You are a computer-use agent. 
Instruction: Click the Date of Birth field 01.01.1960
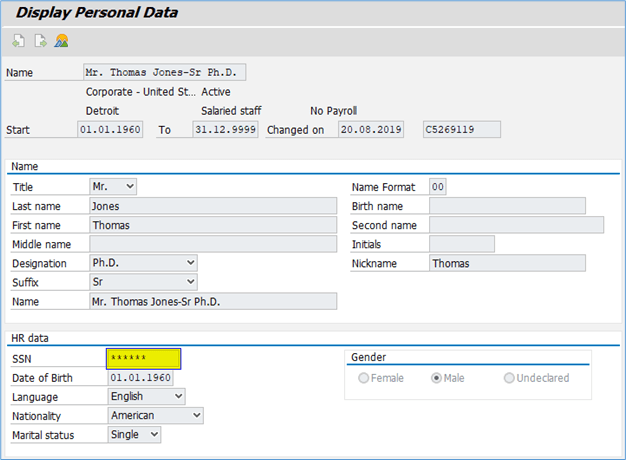(141, 378)
